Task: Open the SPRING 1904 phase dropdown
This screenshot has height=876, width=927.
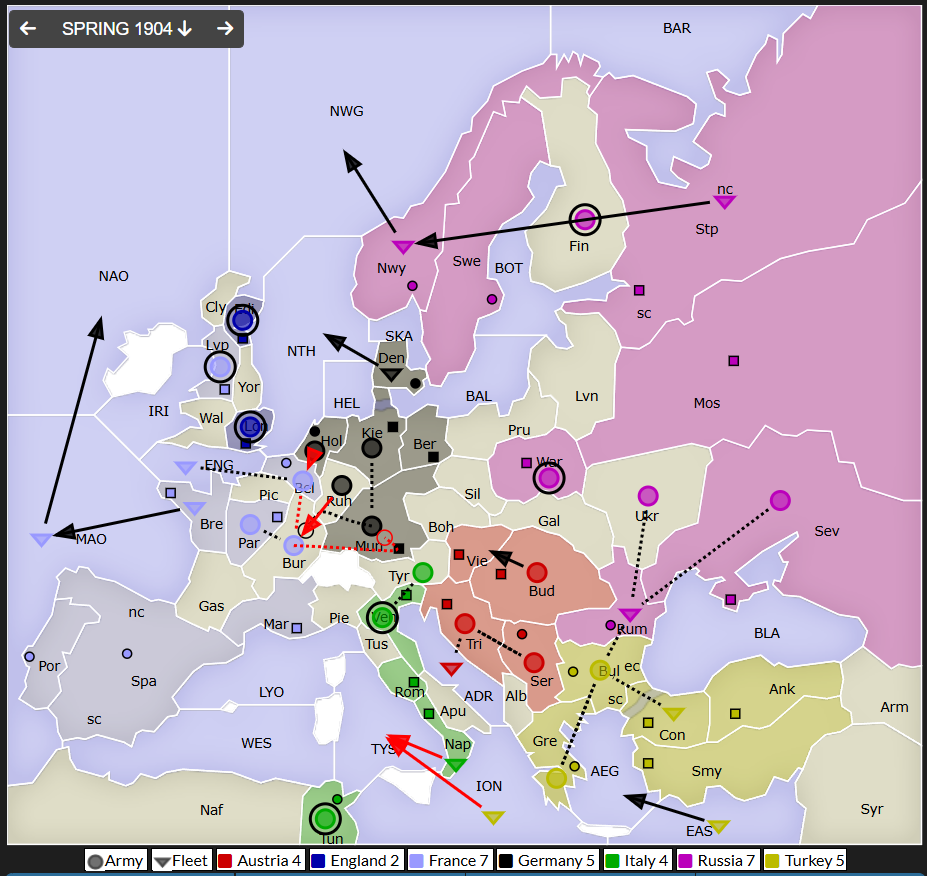Action: 127,29
